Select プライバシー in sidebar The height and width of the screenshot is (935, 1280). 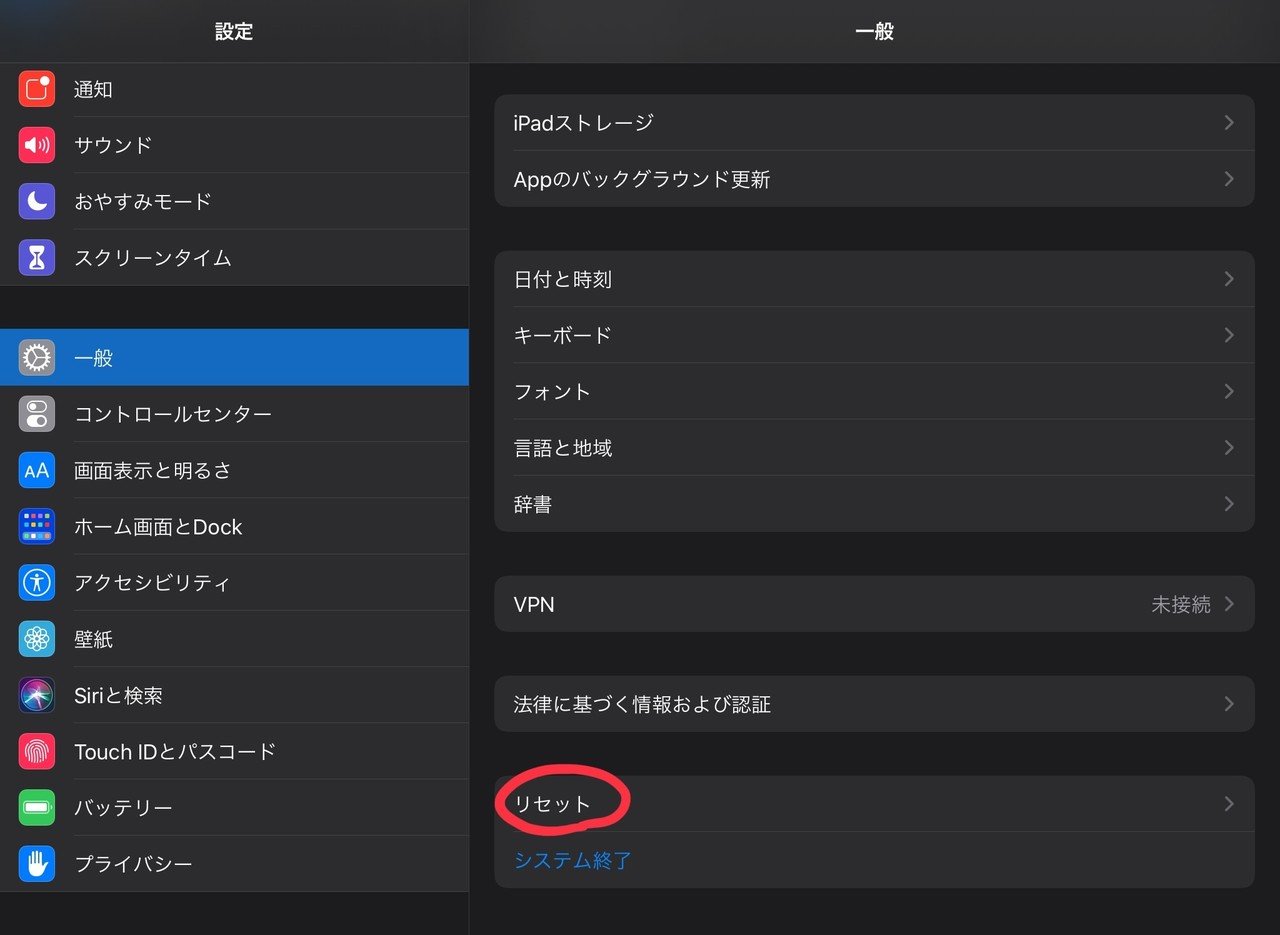[x=234, y=863]
